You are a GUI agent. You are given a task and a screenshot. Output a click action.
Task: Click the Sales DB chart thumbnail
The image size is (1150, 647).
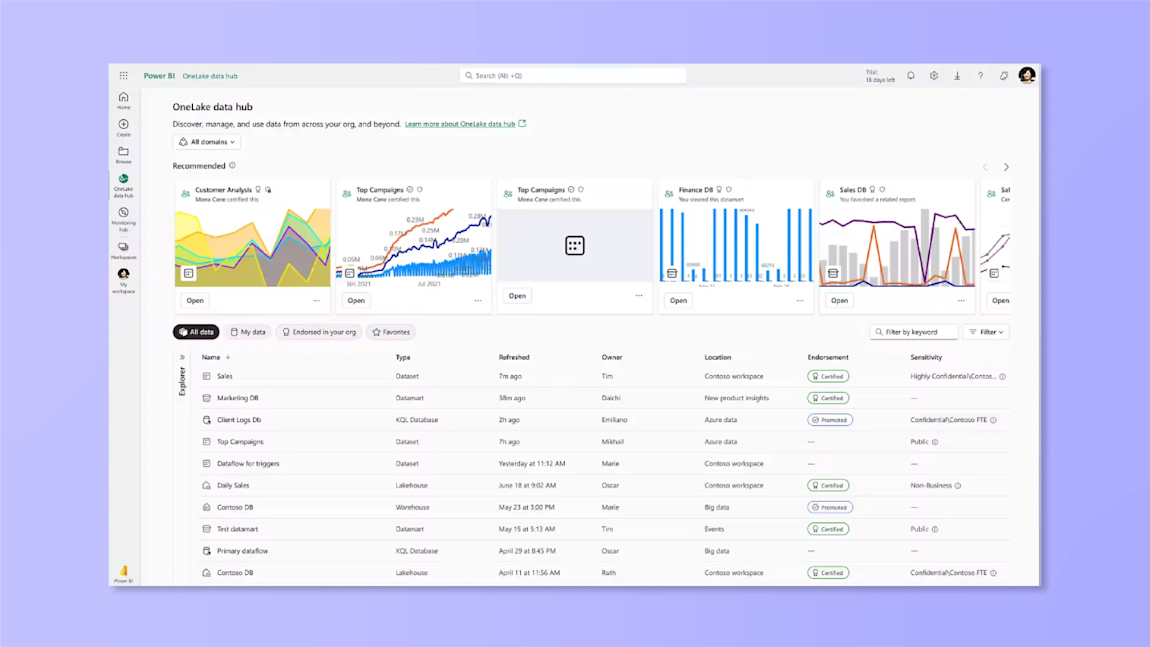coord(897,247)
